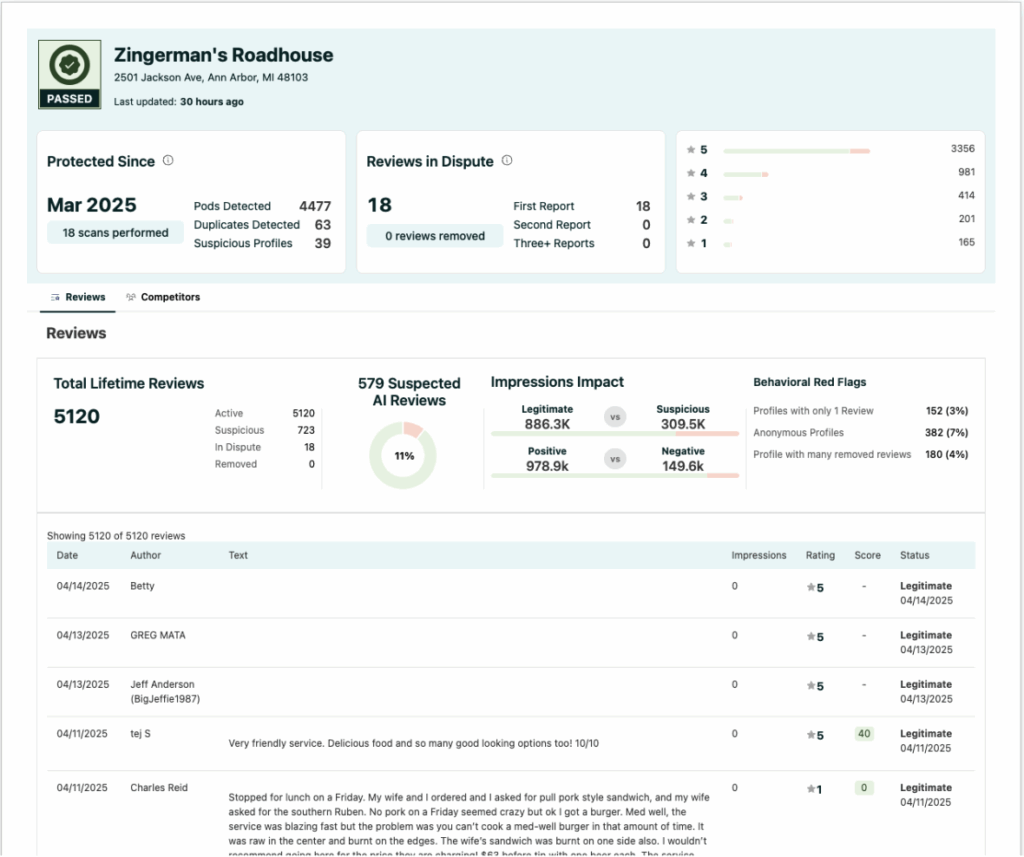Image resolution: width=1024 pixels, height=857 pixels.
Task: Click the Second Report label
Action: click(x=552, y=225)
